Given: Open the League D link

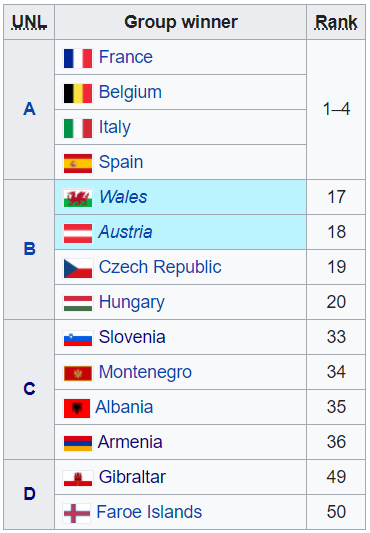Looking at the screenshot, I should coord(30,494).
